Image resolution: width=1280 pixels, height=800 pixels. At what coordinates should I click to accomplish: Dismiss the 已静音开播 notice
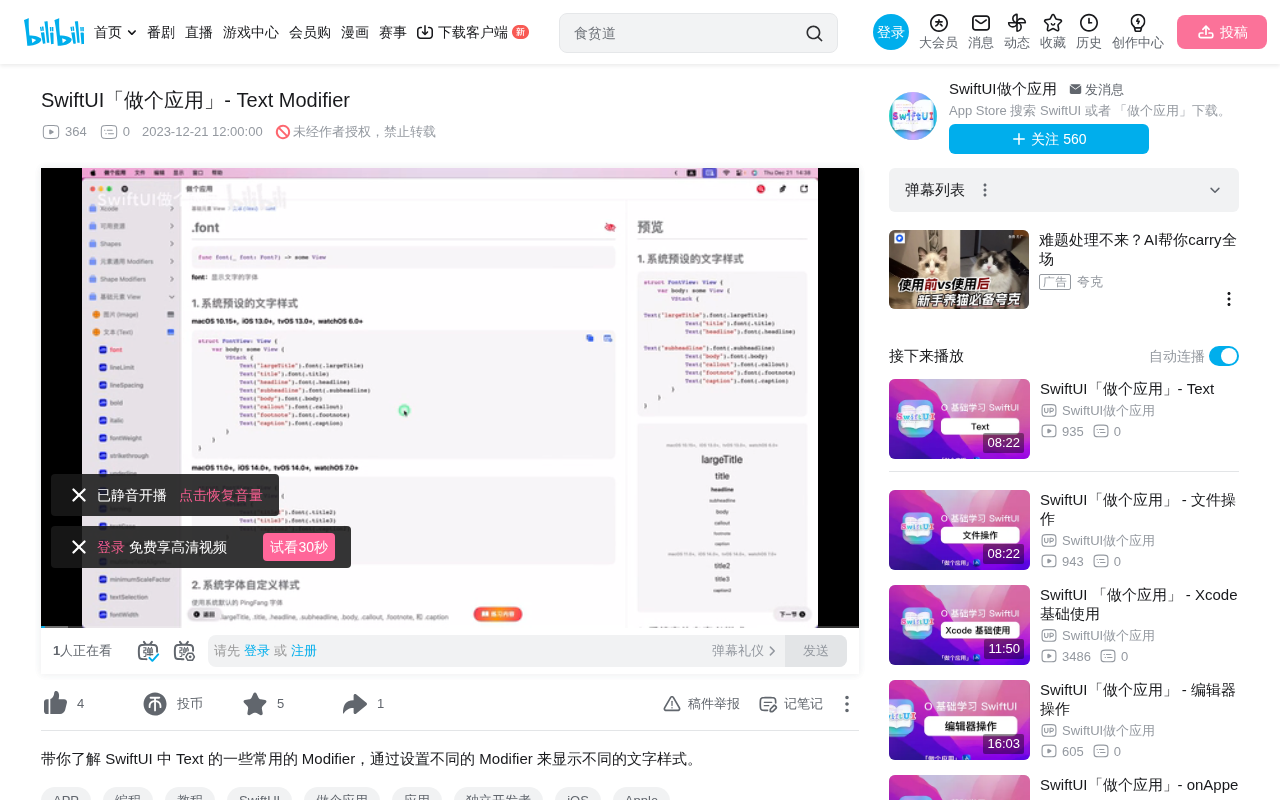[x=79, y=495]
